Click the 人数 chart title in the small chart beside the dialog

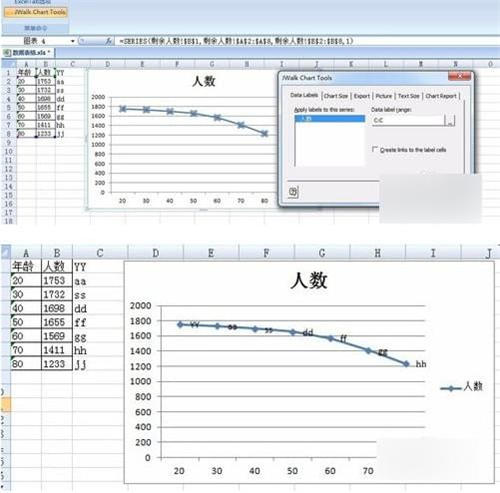tap(204, 81)
